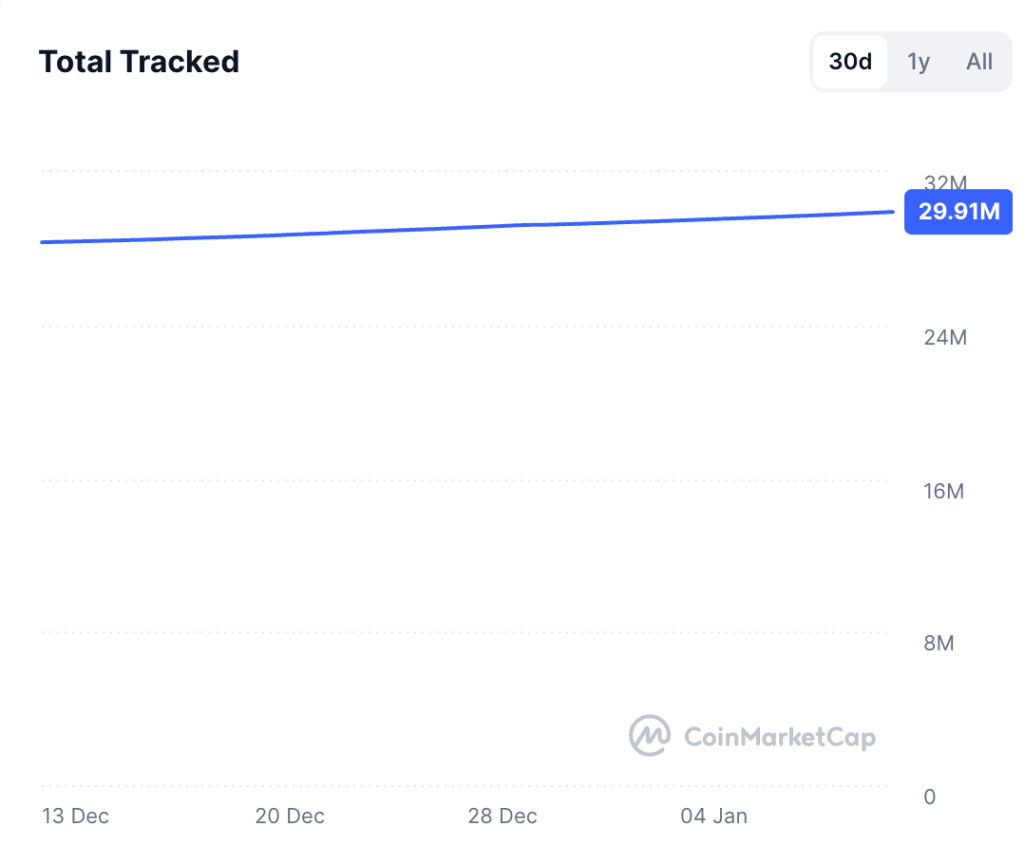Click the 28 Dec date label
This screenshot has width=1024, height=864.
pyautogui.click(x=502, y=816)
